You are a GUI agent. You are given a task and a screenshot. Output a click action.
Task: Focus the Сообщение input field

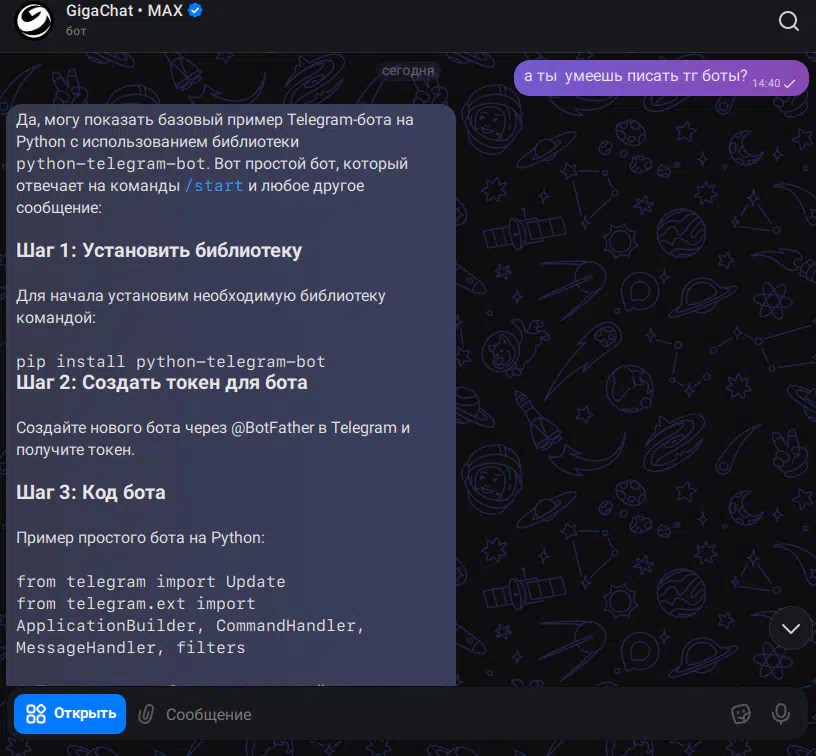point(442,714)
